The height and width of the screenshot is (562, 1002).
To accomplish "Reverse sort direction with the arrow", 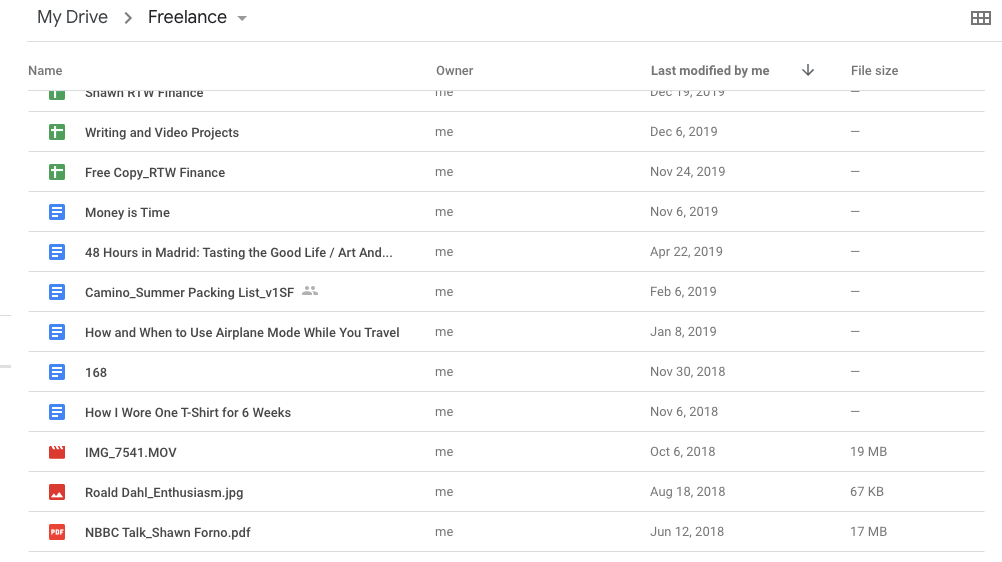I will point(808,70).
